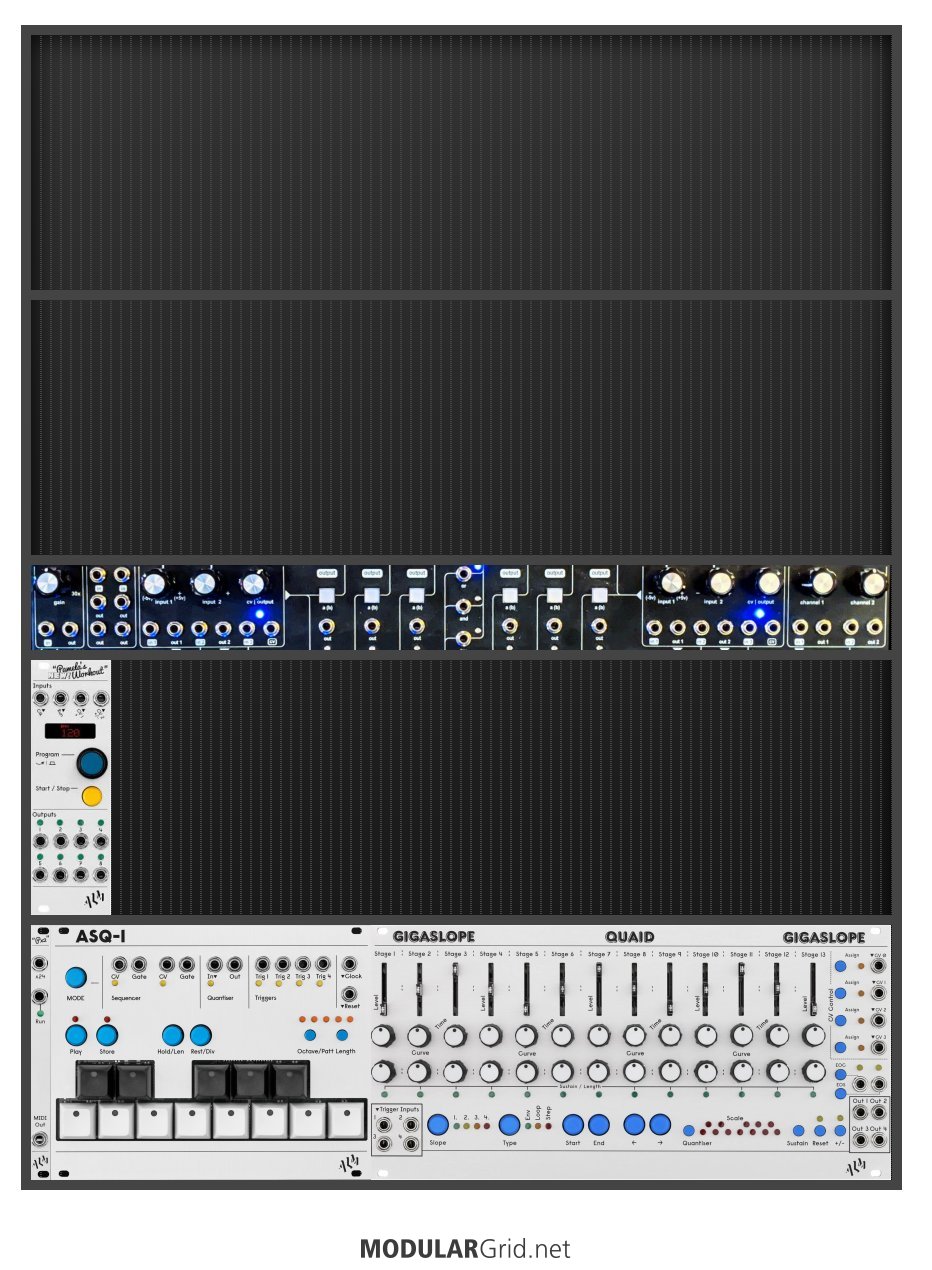Click the ASQ-1 Reset input jack

(x=350, y=994)
